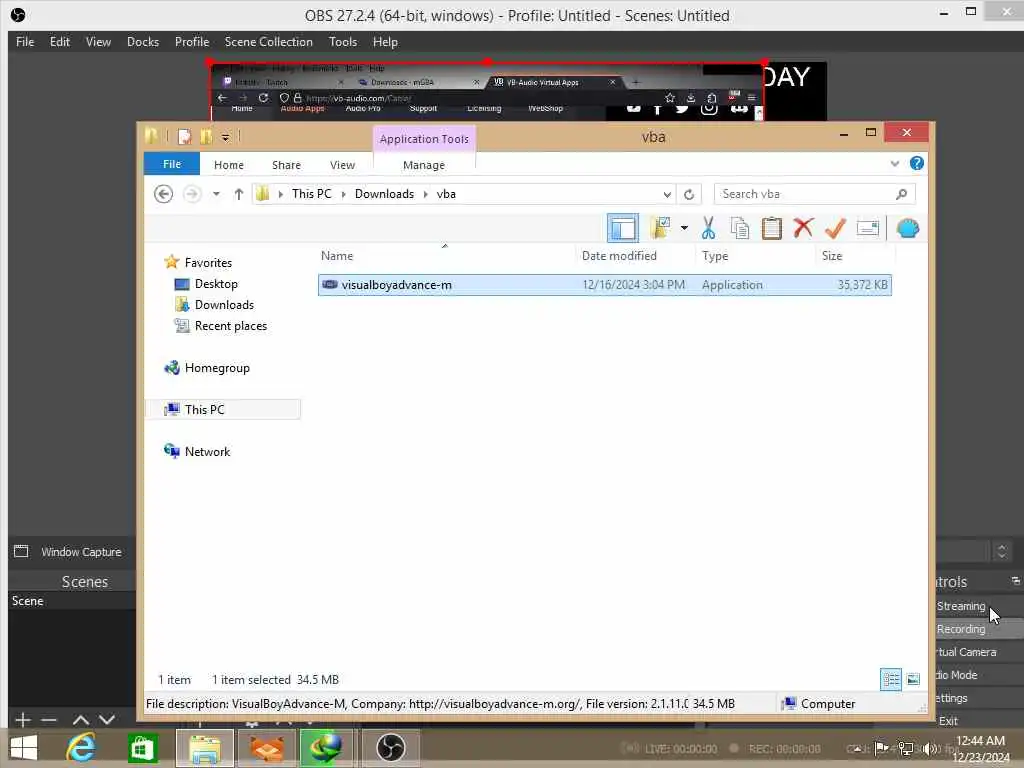Click the Forward arrow in Explorer
The image size is (1024, 768).
[x=192, y=194]
